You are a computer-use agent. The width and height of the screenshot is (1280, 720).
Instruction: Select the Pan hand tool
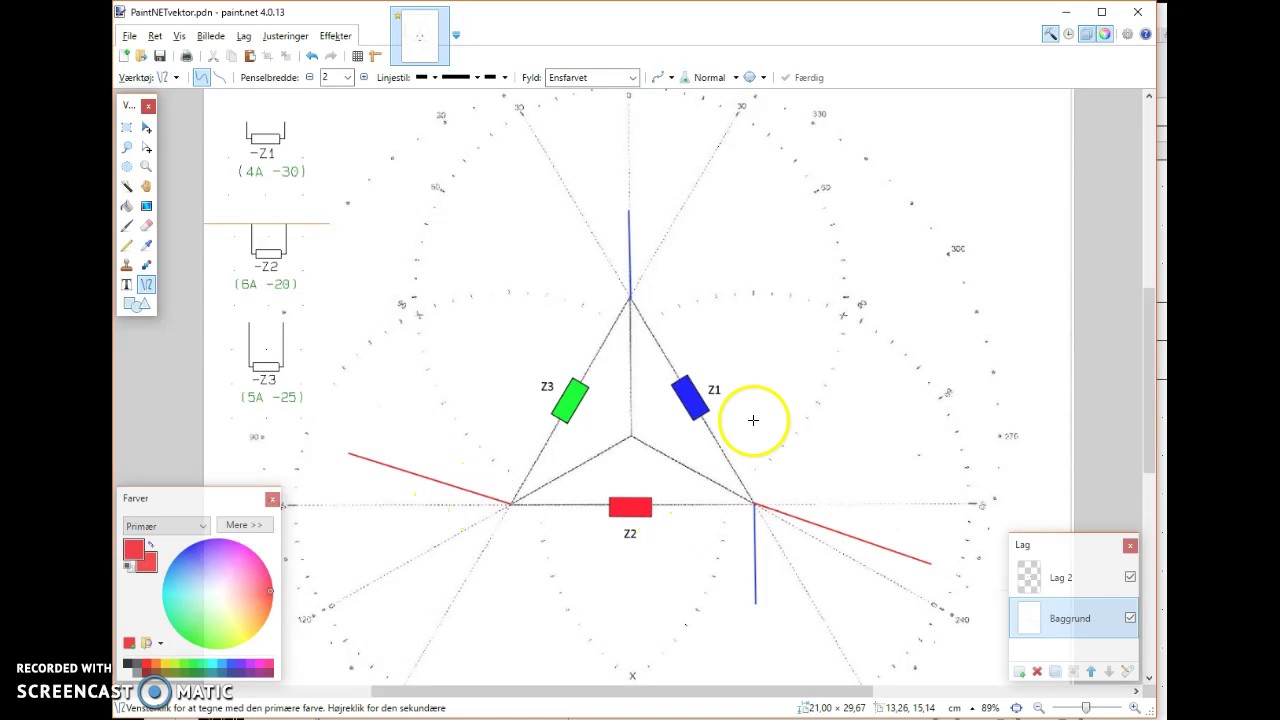click(x=147, y=186)
